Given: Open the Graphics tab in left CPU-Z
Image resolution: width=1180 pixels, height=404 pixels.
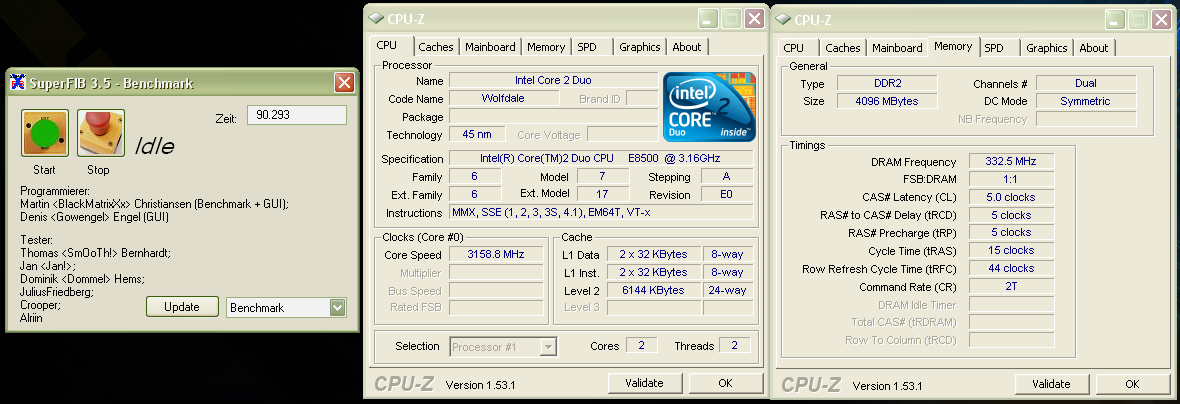Looking at the screenshot, I should click(x=640, y=47).
